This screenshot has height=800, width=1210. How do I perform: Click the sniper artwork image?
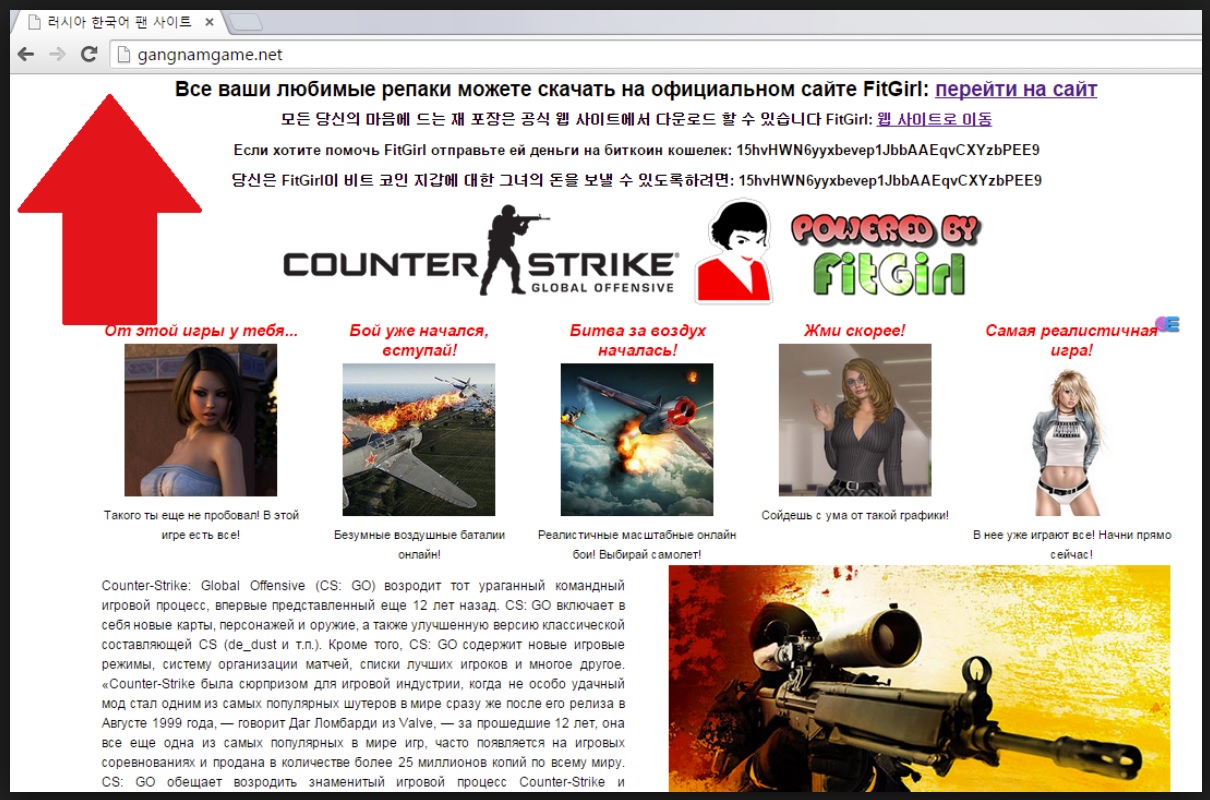click(919, 678)
